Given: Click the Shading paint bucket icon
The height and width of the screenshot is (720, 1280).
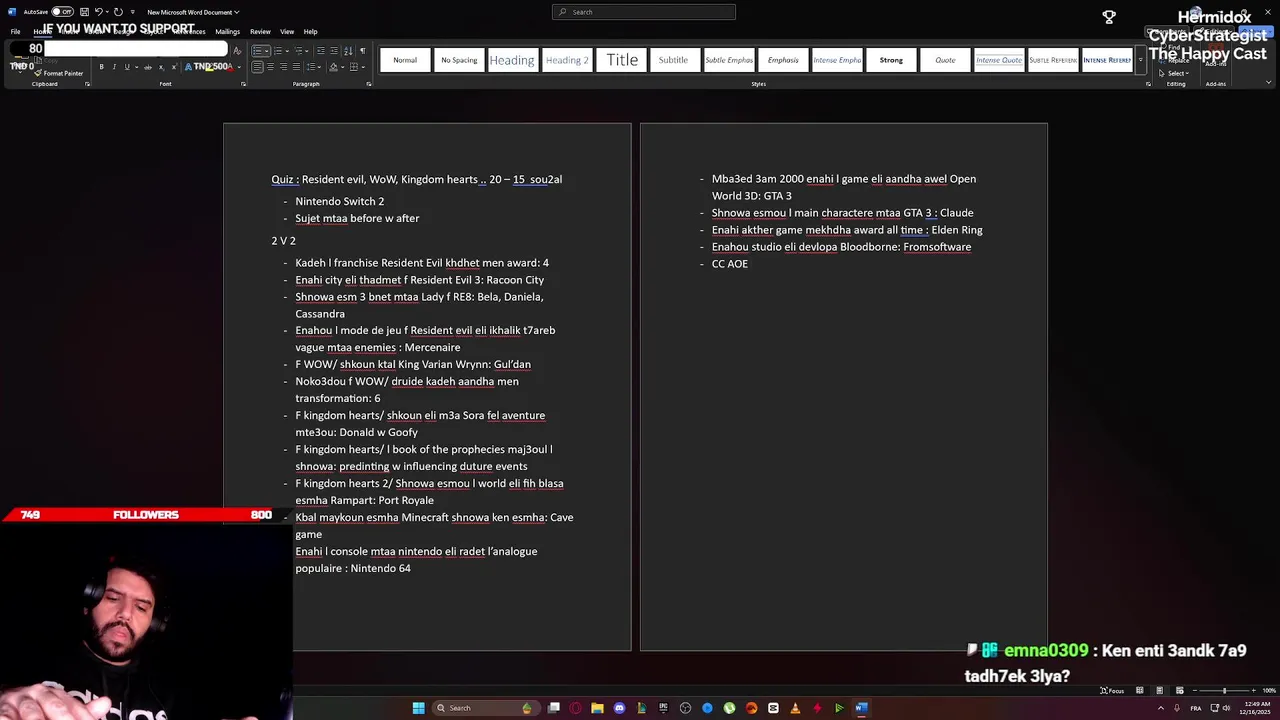Looking at the screenshot, I should tap(333, 67).
